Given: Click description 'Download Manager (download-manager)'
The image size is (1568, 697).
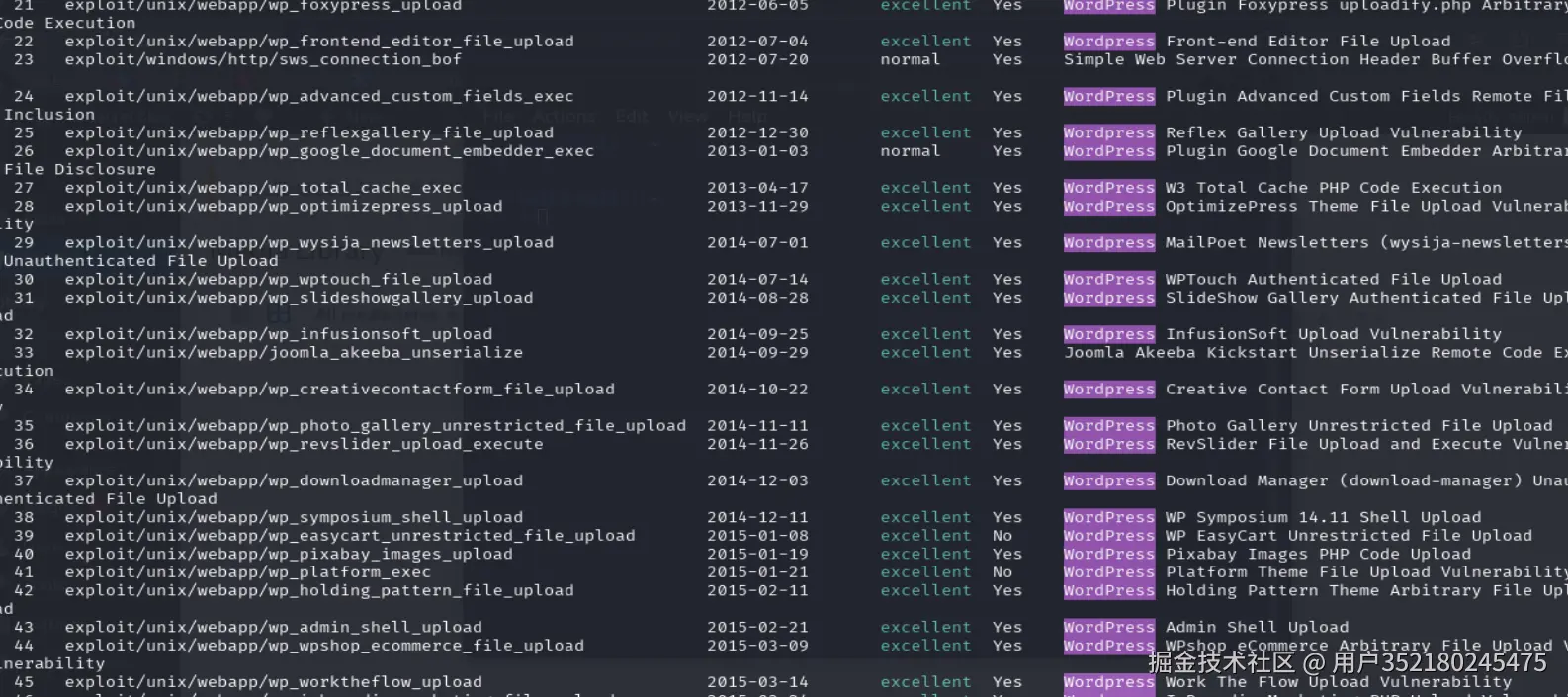Looking at the screenshot, I should point(1344,480).
